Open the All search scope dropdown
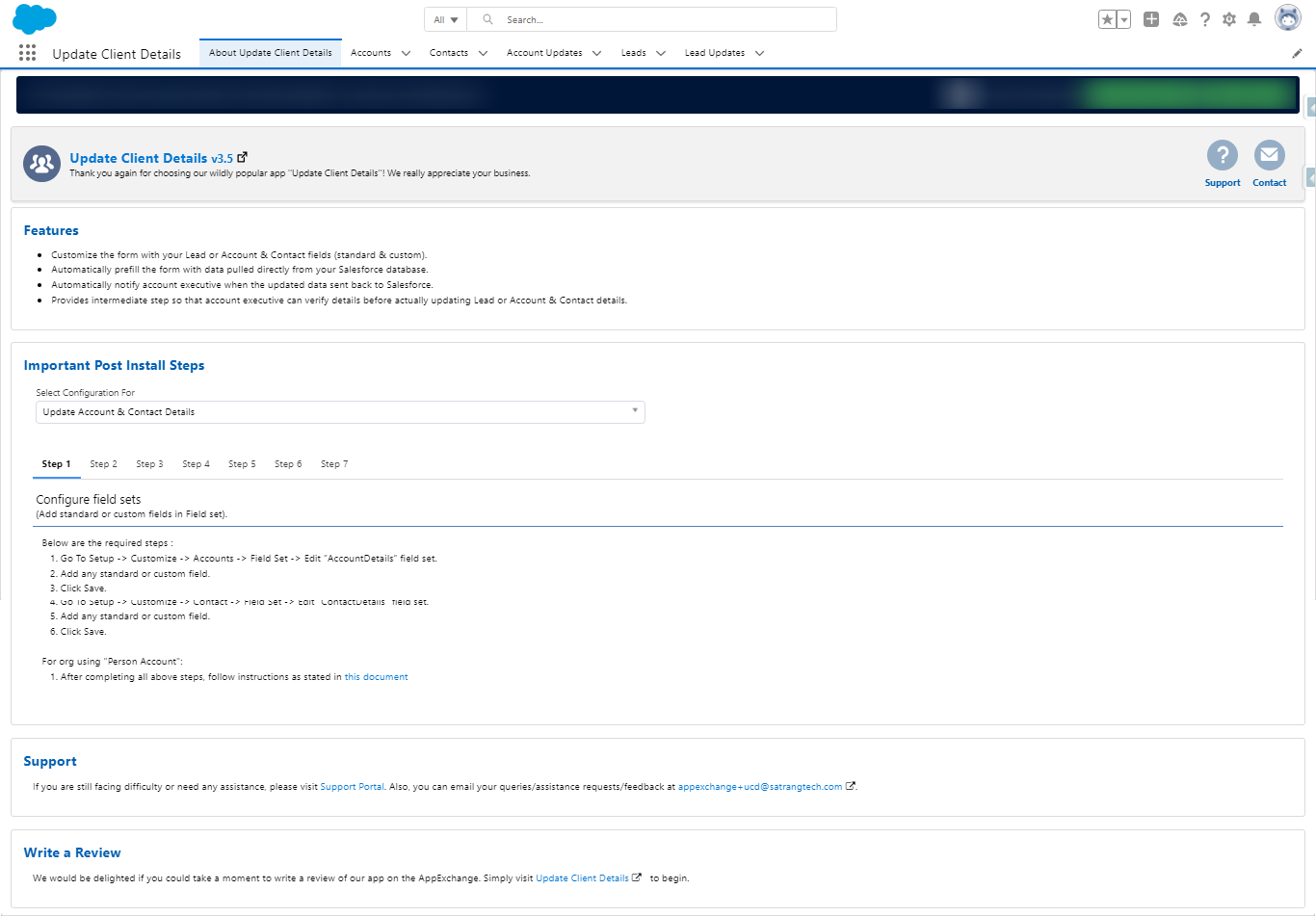Screen dimensions: 1316x916 446,19
